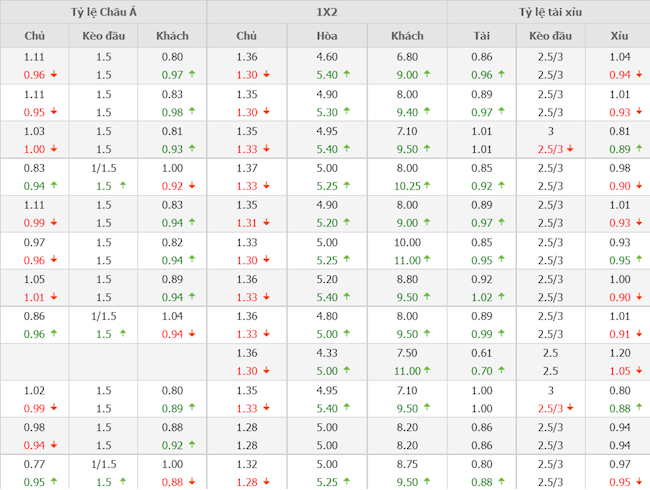The width and height of the screenshot is (650, 490).
Task: Click the red down arrow beside 1.28
Action: click(x=267, y=481)
